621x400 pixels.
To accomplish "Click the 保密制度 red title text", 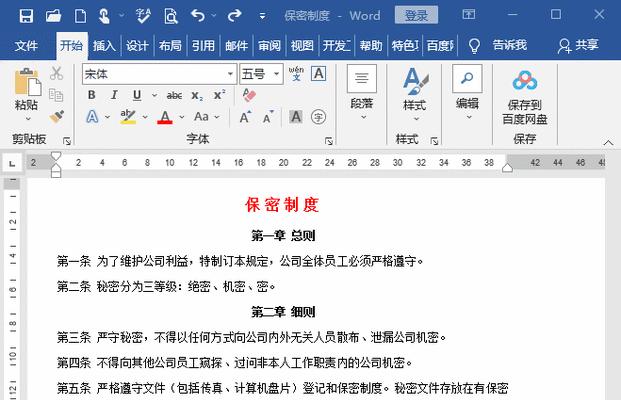I will (x=282, y=205).
